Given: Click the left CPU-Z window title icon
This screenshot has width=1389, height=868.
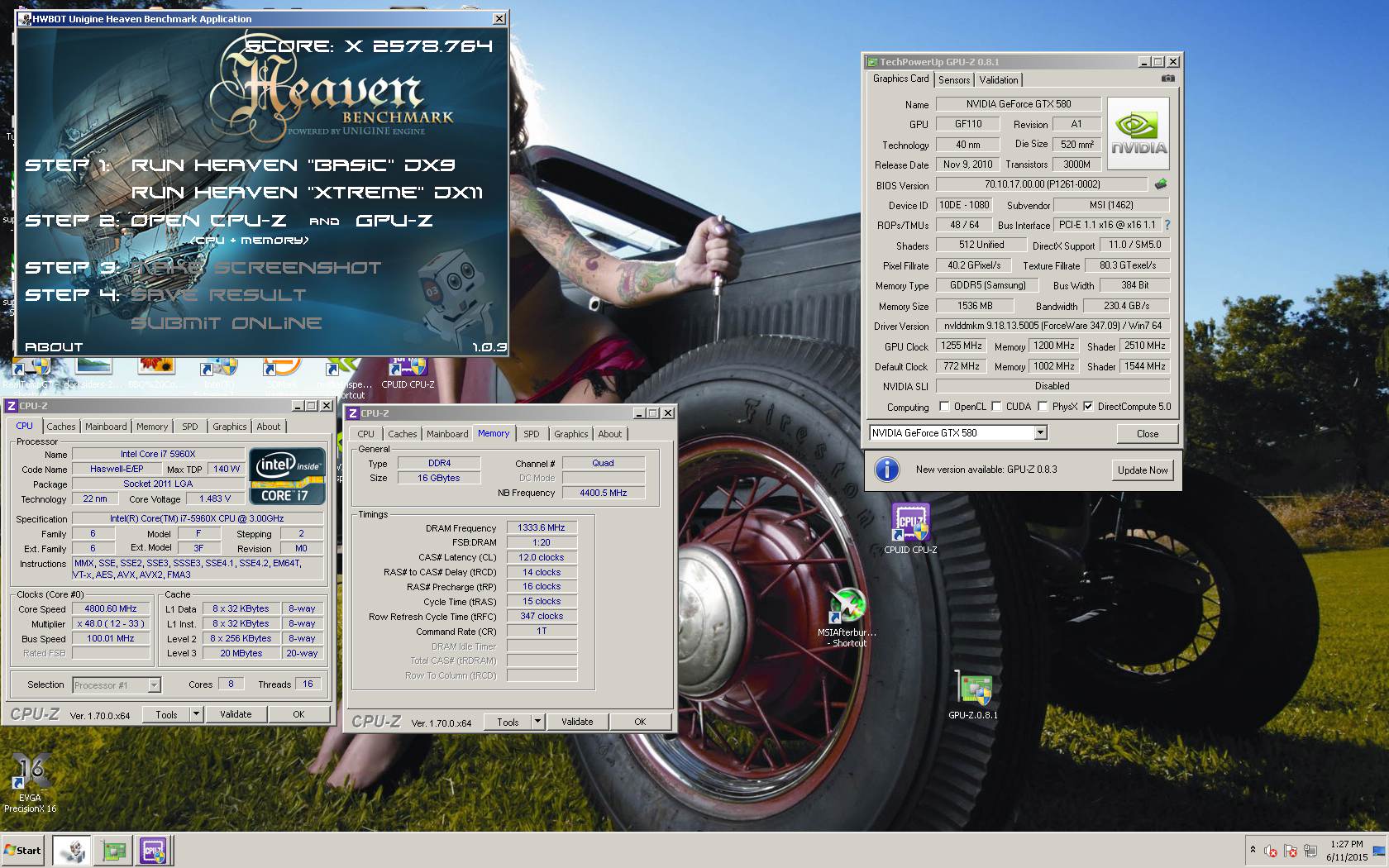Looking at the screenshot, I should [x=11, y=406].
